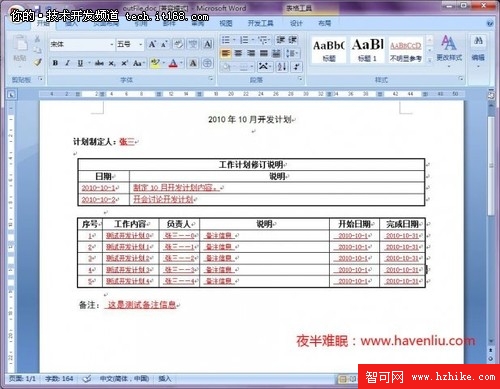Open the 更改样式 Change Styles dropdown
The image size is (500, 389).
[449, 52]
